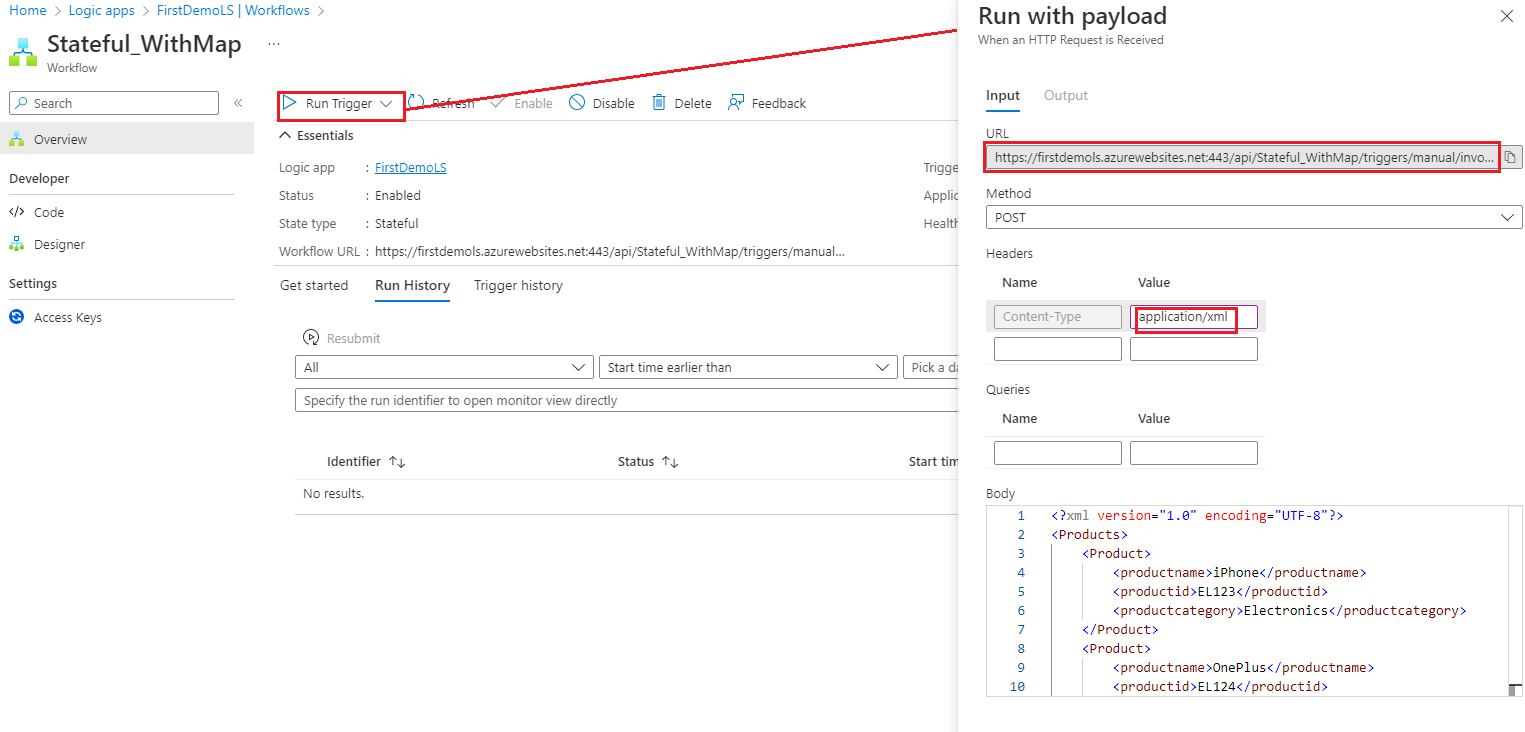Open the Feedback option
The image size is (1525, 732).
coord(767,103)
